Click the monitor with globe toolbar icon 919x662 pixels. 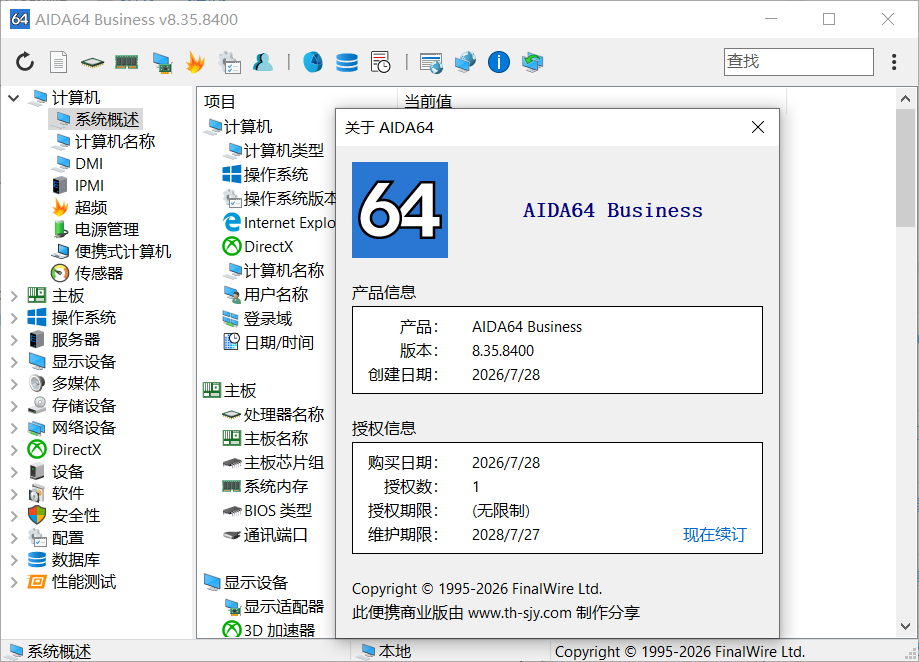point(465,62)
